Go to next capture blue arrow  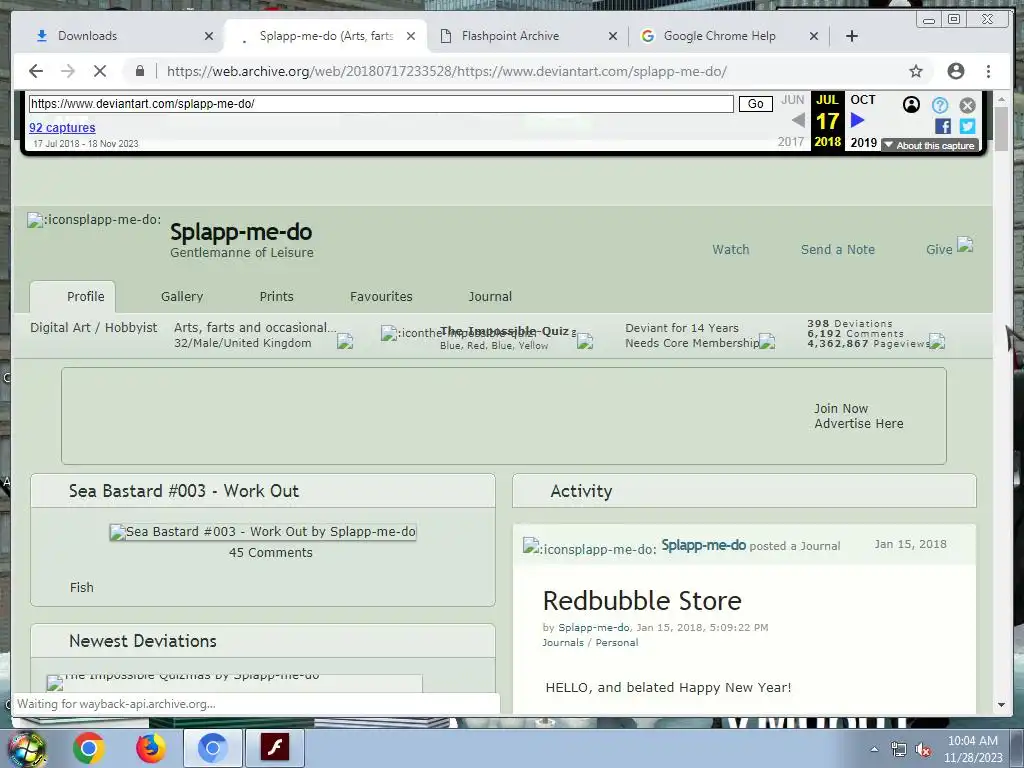point(857,120)
